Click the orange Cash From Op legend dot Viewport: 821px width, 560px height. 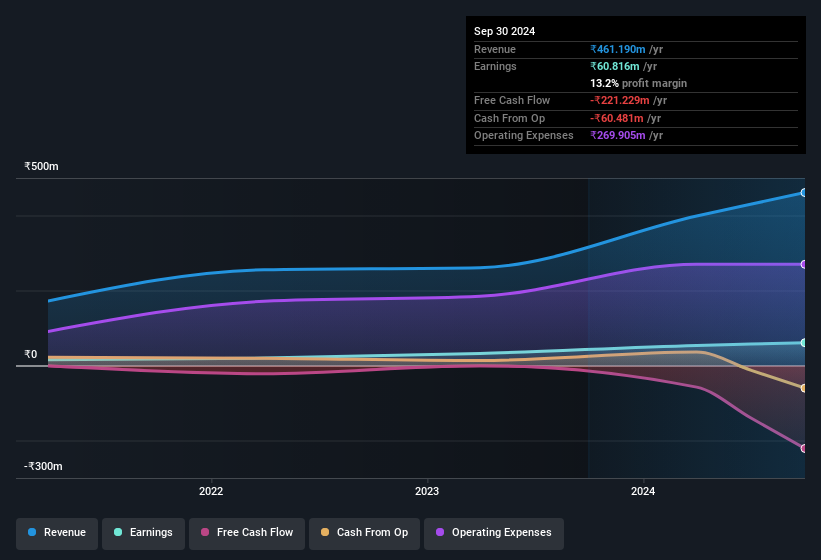pos(325,532)
